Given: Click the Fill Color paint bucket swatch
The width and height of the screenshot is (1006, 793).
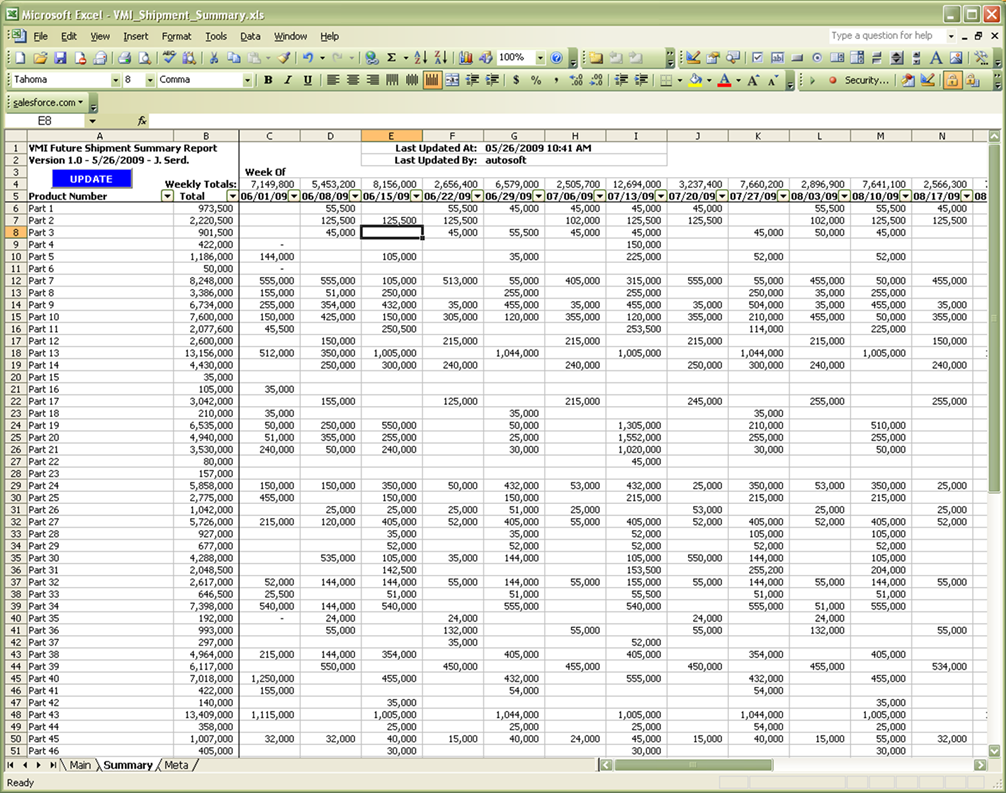Looking at the screenshot, I should (x=695, y=80).
